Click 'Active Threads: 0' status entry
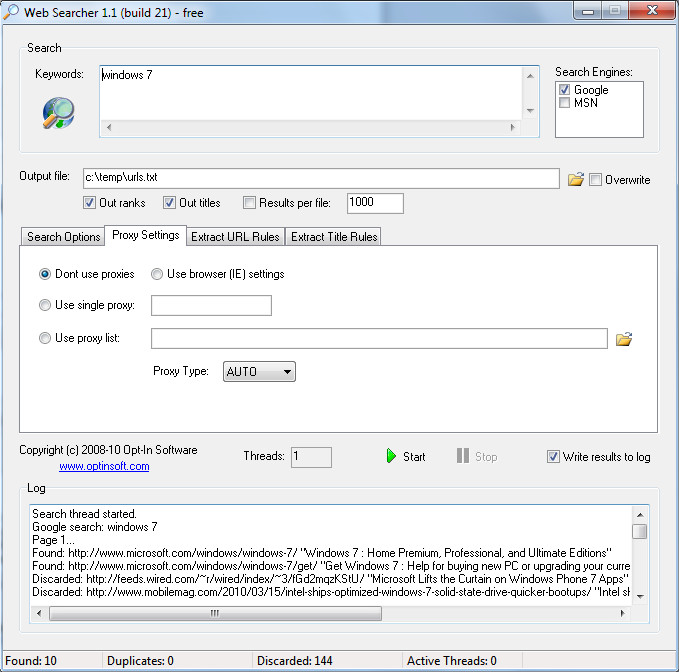The height and width of the screenshot is (672, 679). click(452, 661)
